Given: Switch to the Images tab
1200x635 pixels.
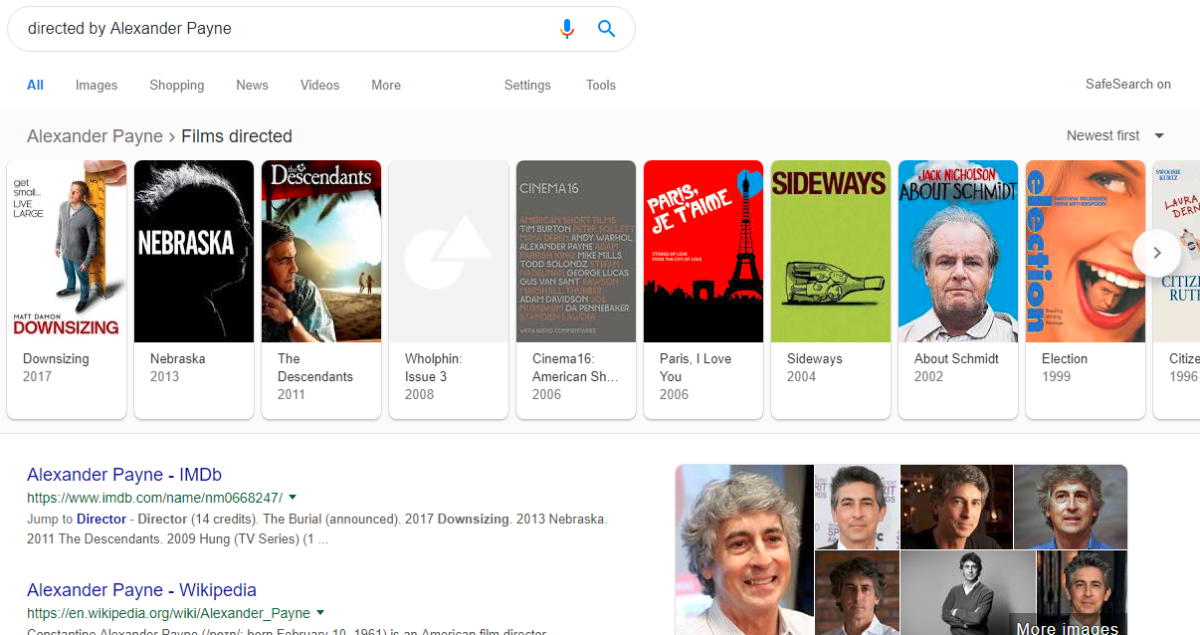Looking at the screenshot, I should (x=97, y=85).
